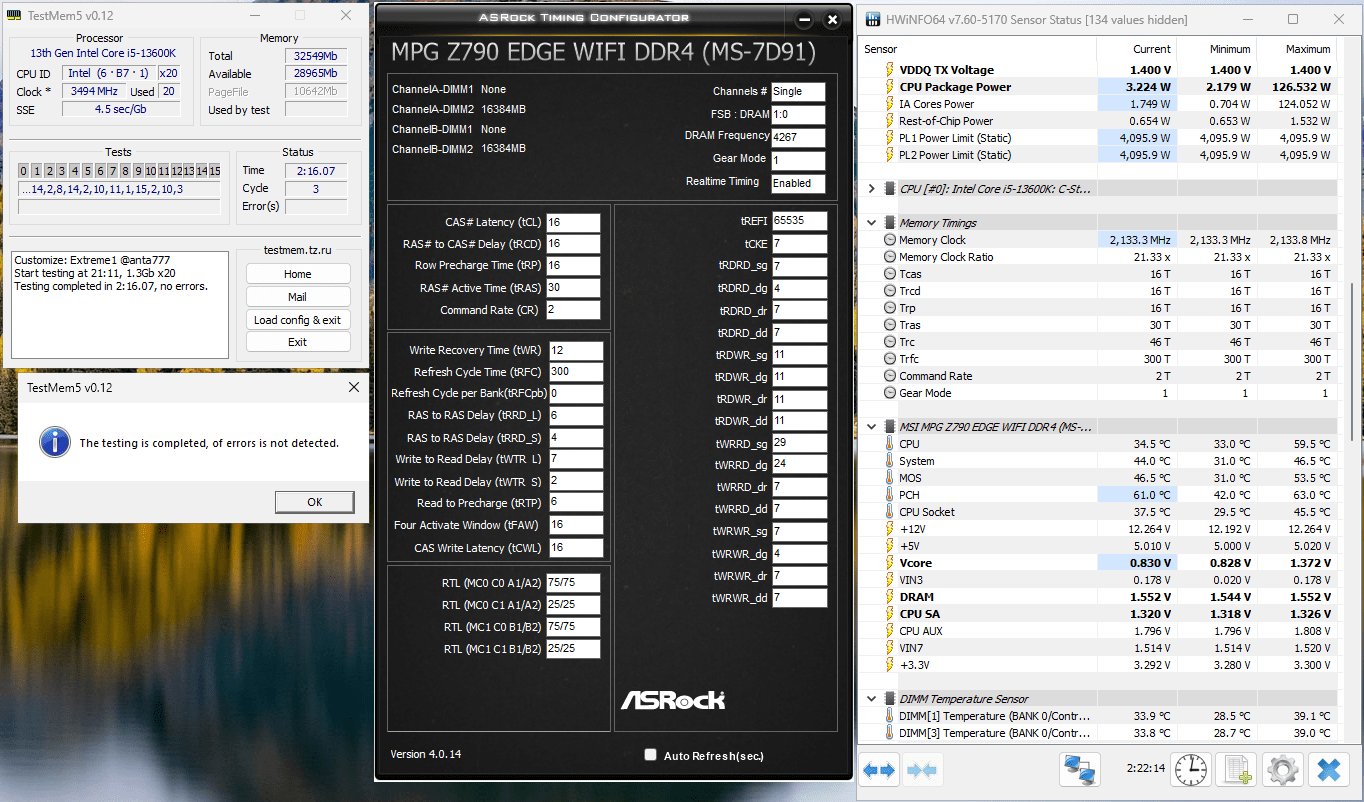Click the CPU Socket temperature row

point(1098,512)
